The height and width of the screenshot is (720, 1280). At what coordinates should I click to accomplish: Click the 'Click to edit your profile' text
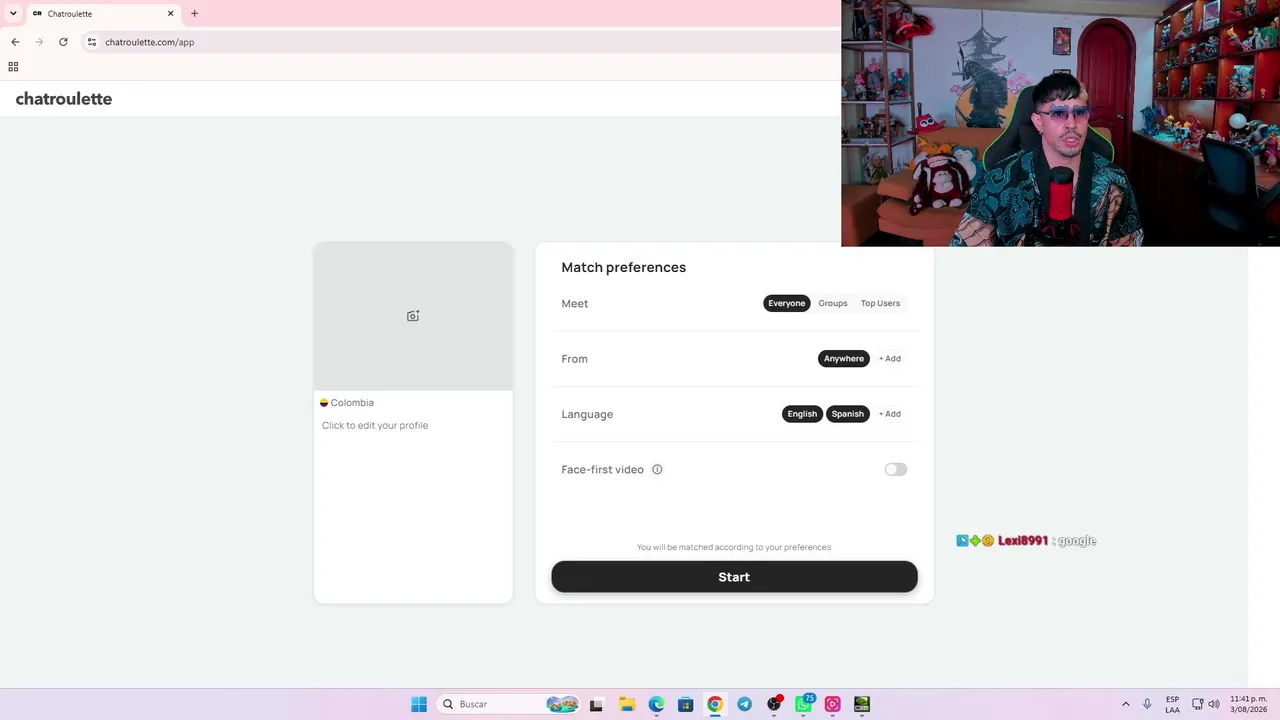coord(375,425)
